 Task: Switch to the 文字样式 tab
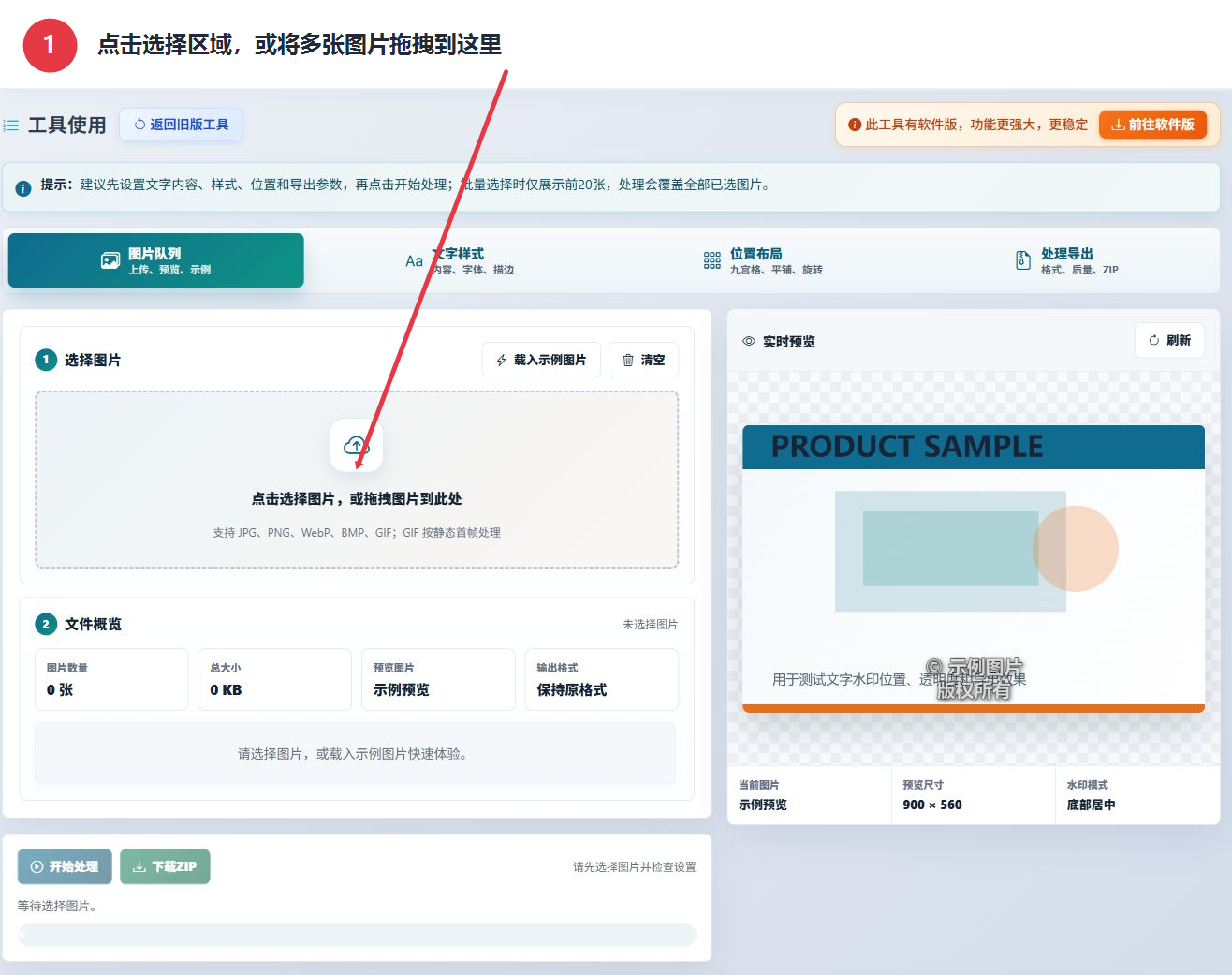click(x=460, y=260)
